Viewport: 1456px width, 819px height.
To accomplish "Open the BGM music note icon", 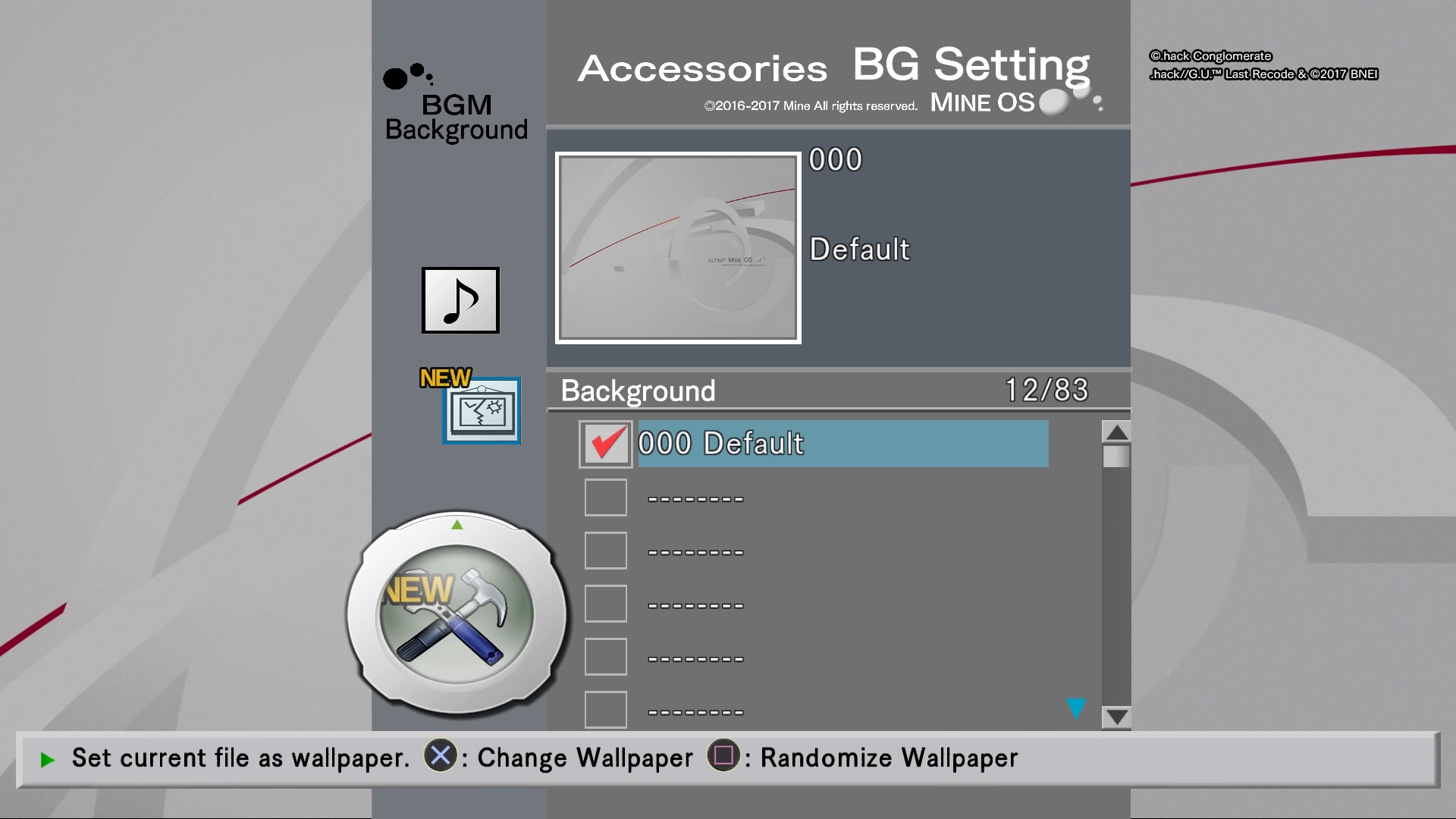I will pos(460,300).
